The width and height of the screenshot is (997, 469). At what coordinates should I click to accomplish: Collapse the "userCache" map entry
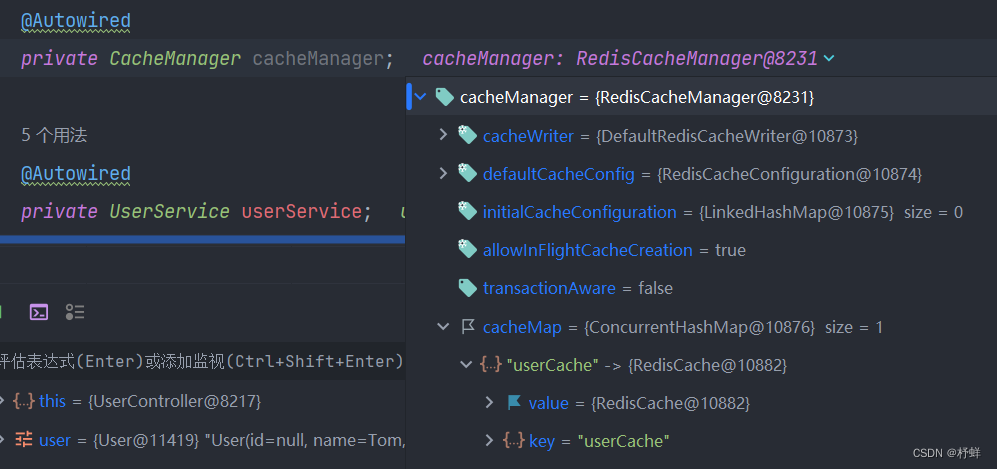pos(466,365)
